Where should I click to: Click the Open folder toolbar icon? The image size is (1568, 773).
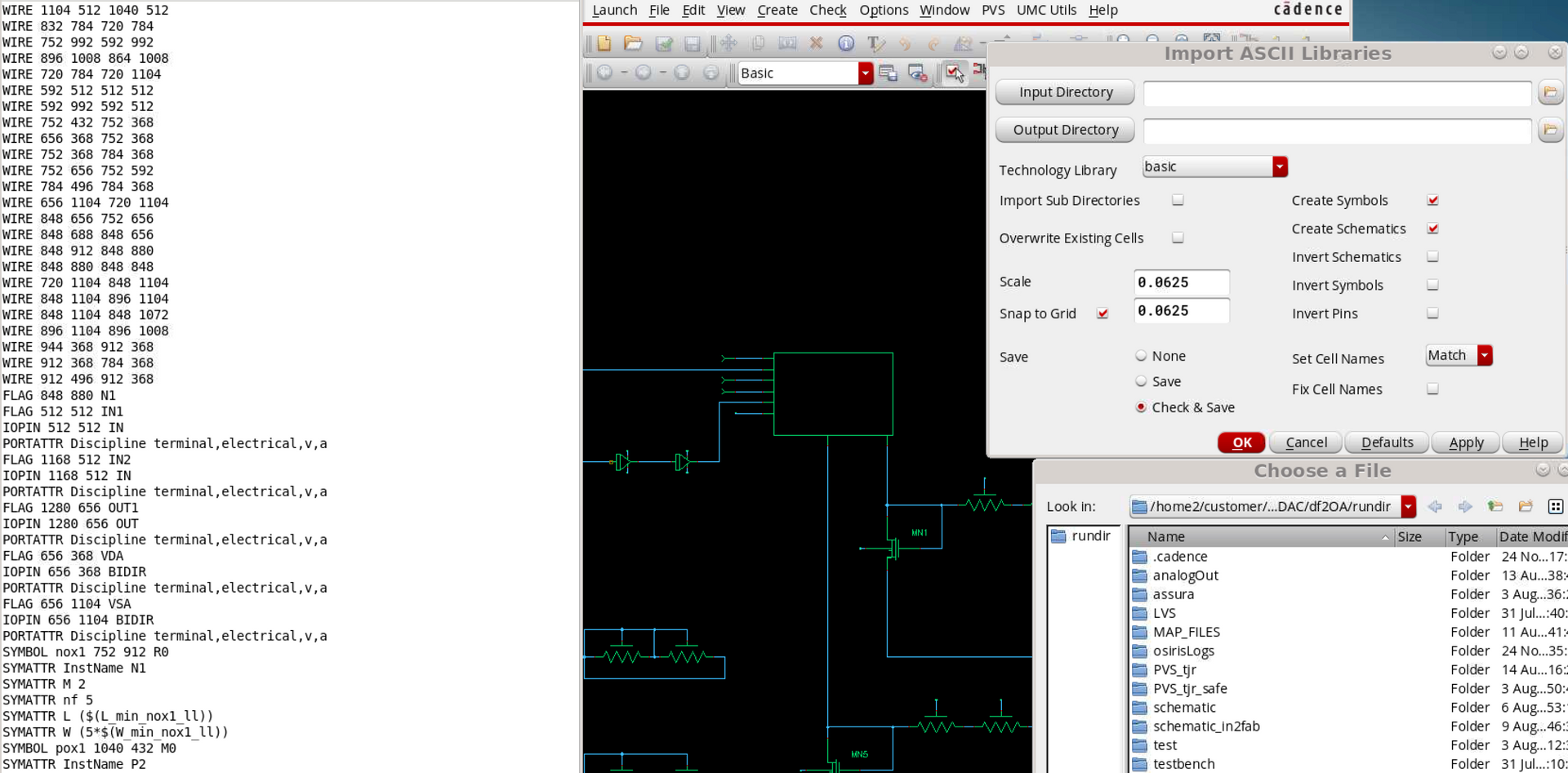(633, 43)
